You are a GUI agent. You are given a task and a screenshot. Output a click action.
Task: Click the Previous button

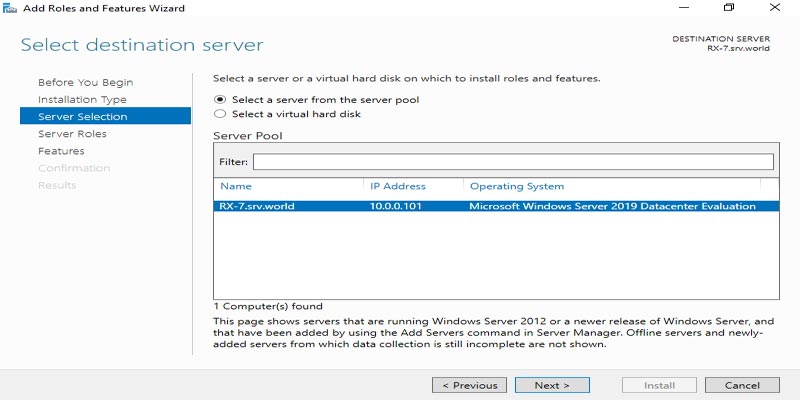(469, 385)
